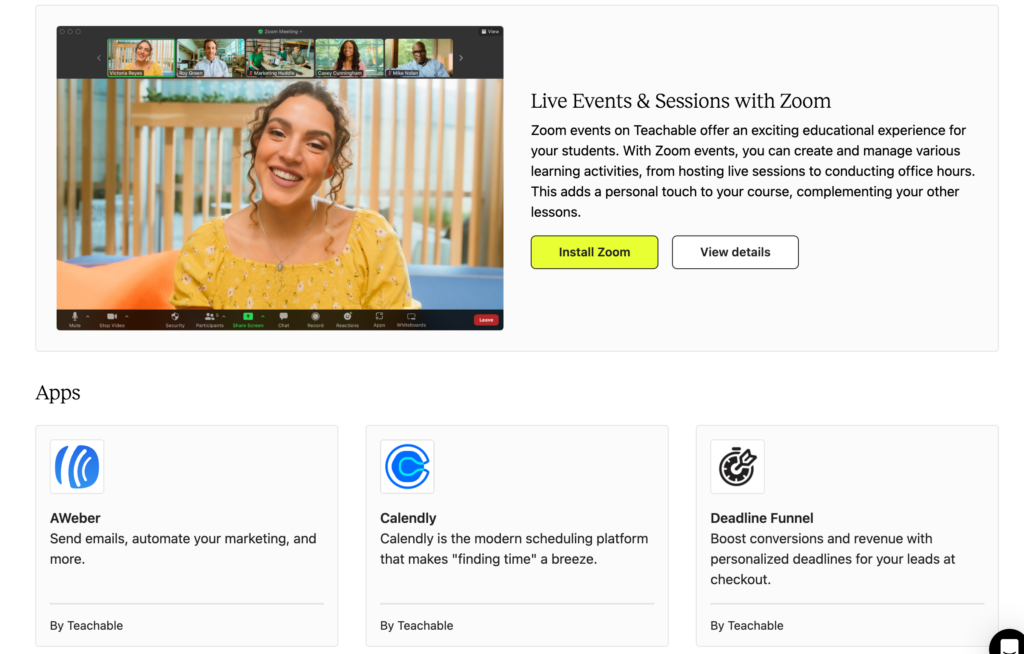1024x654 pixels.
Task: Click the green shield icon beside Zoom Meeting
Action: (x=261, y=31)
